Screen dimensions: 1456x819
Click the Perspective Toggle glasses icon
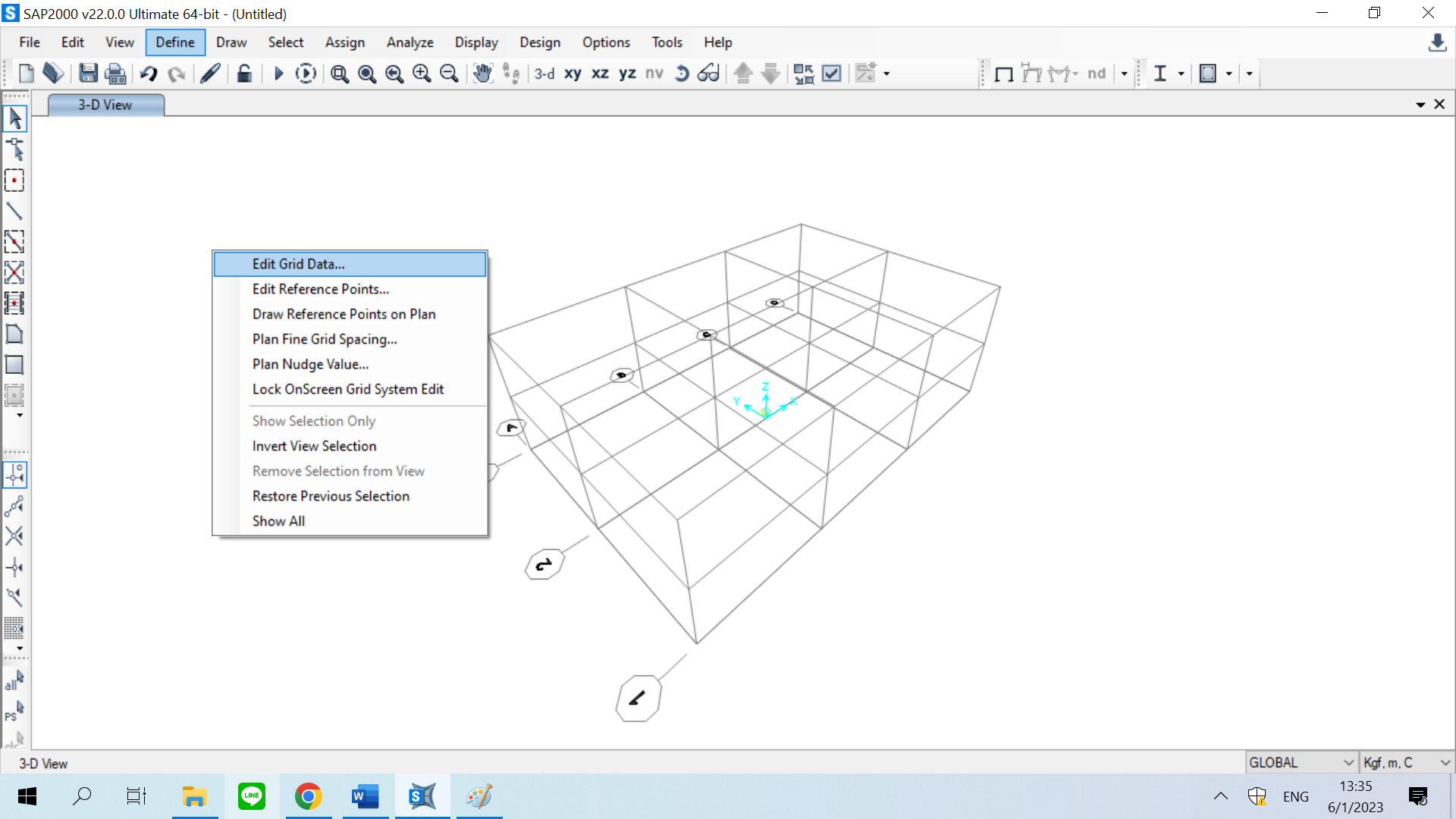pos(709,74)
